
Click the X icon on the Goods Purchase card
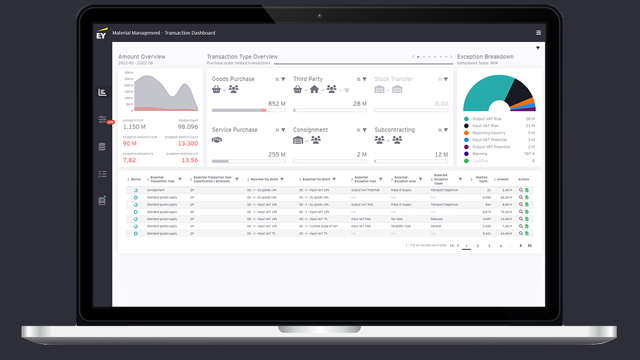(277, 79)
